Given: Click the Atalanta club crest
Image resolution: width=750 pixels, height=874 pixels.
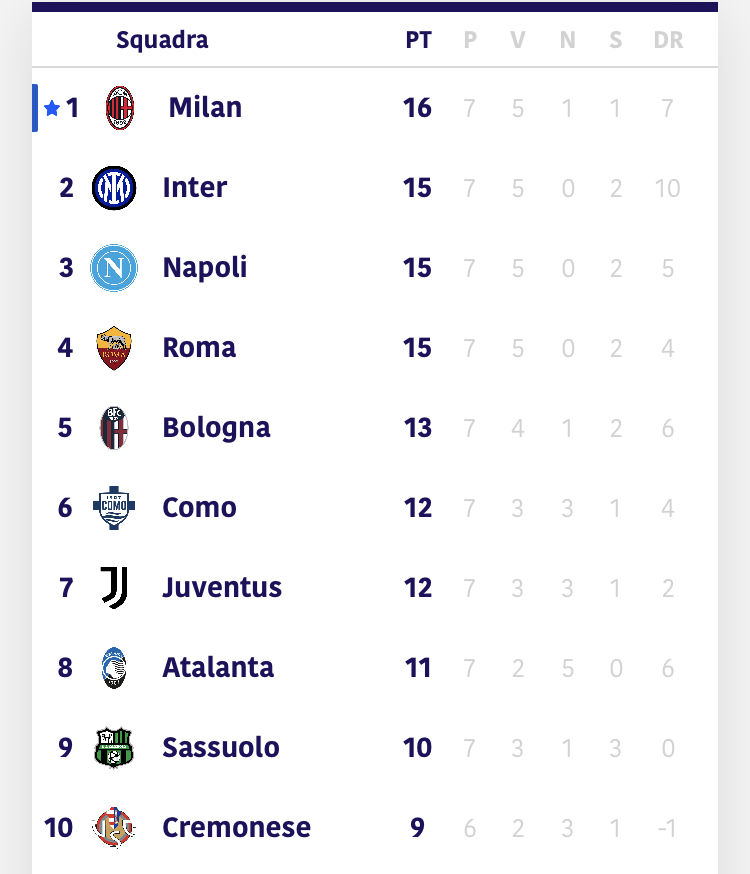Looking at the screenshot, I should 114,668.
